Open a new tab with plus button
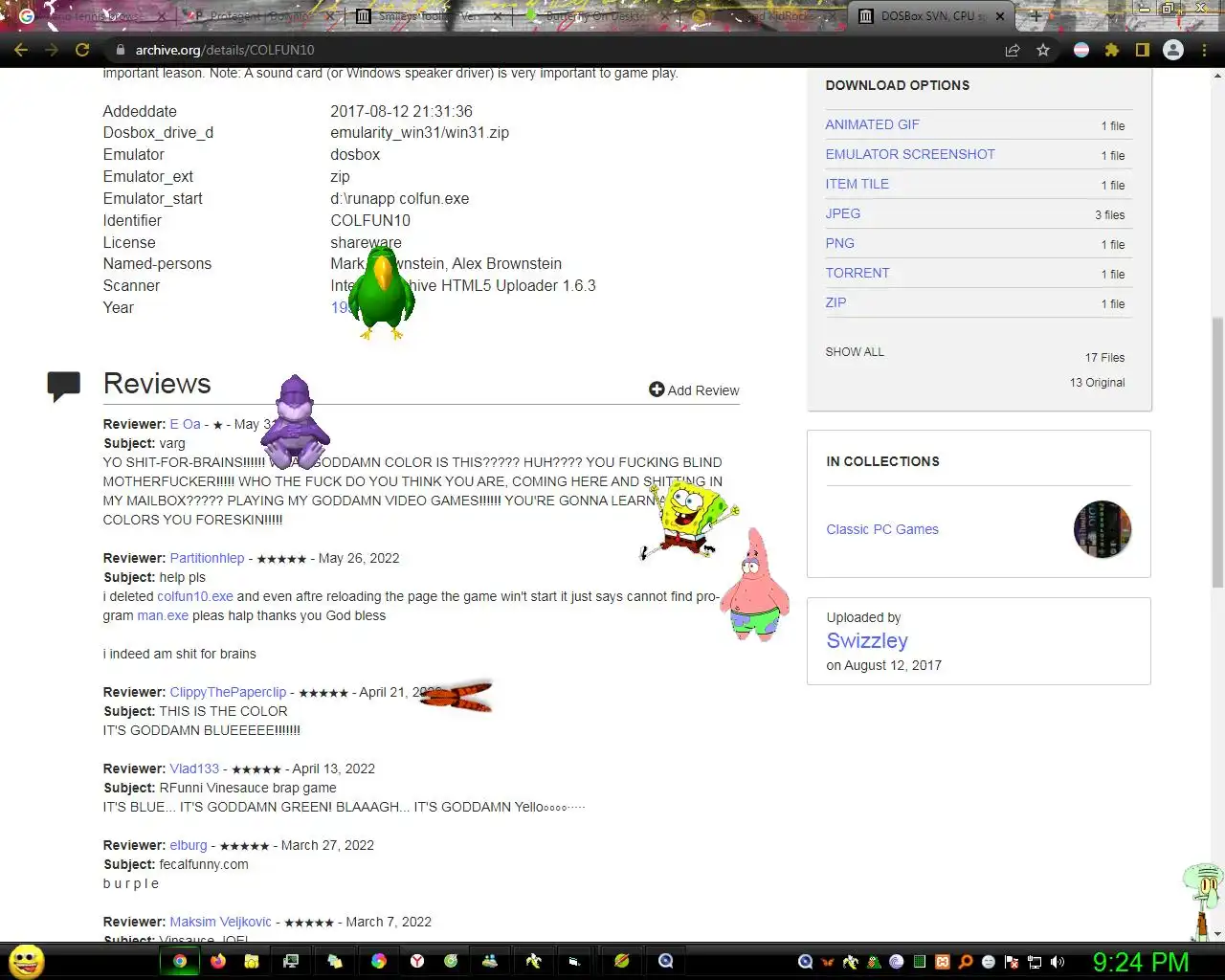The height and width of the screenshot is (980, 1225). coord(1036,16)
